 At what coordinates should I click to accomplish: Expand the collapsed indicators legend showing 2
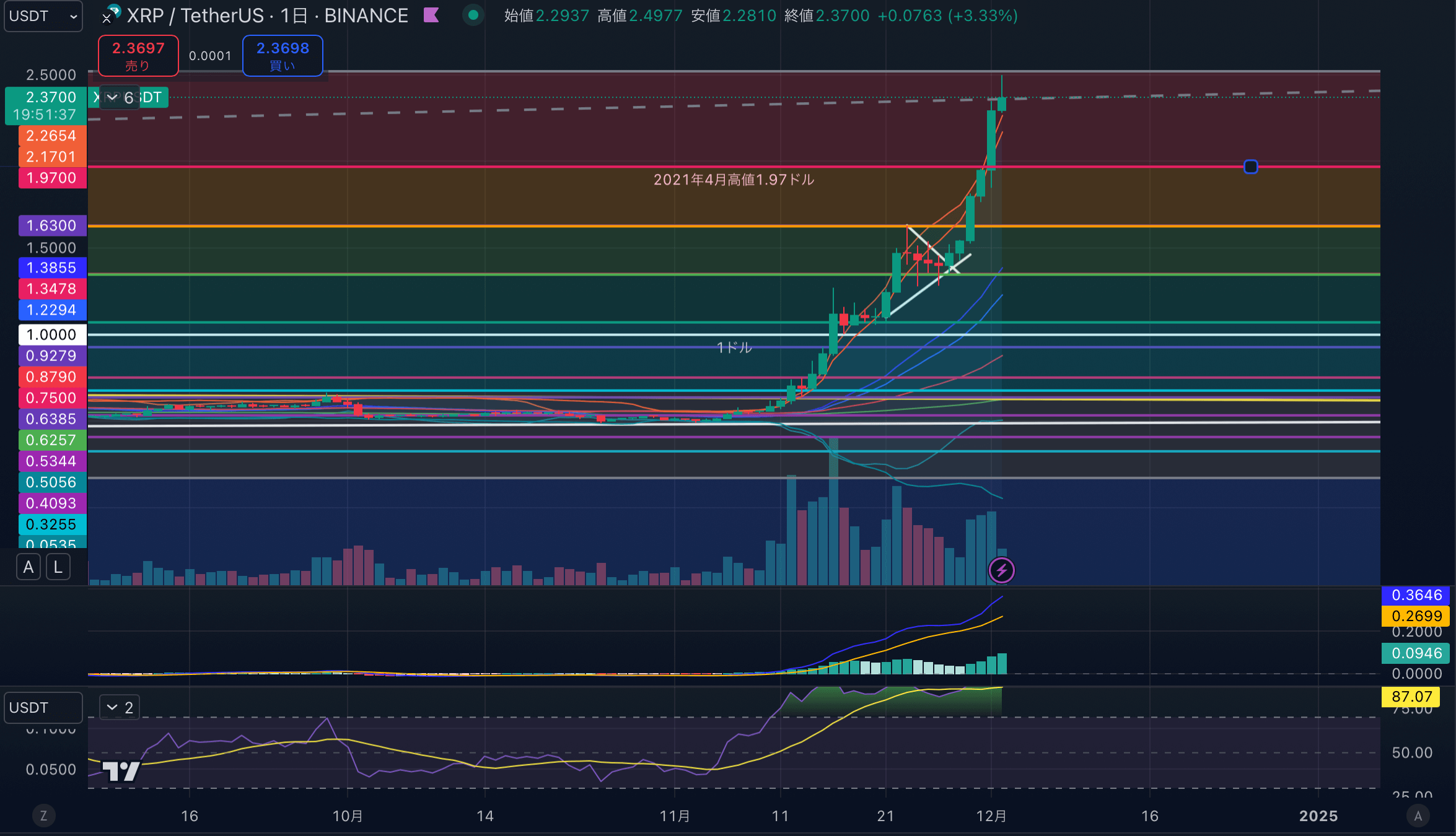[x=120, y=707]
